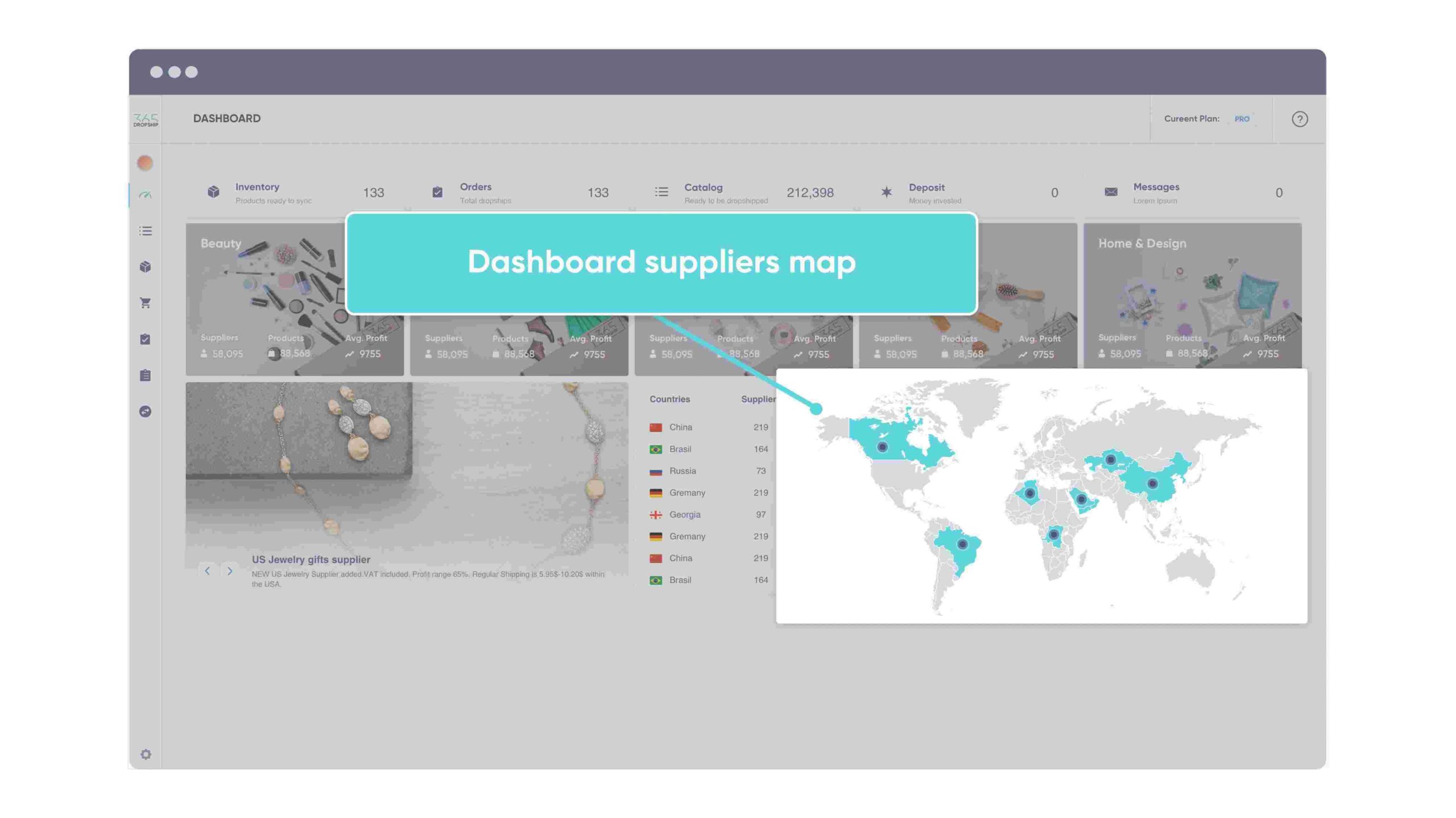Click Catalog value 212,398
This screenshot has height=818, width=1456.
810,193
